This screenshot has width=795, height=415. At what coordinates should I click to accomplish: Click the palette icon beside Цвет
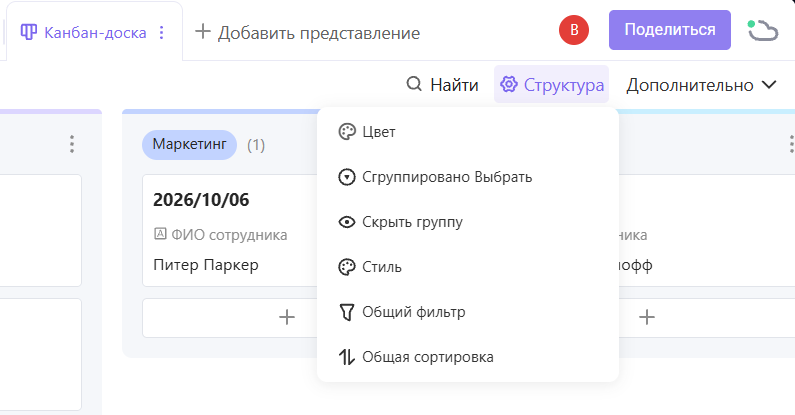(x=347, y=132)
